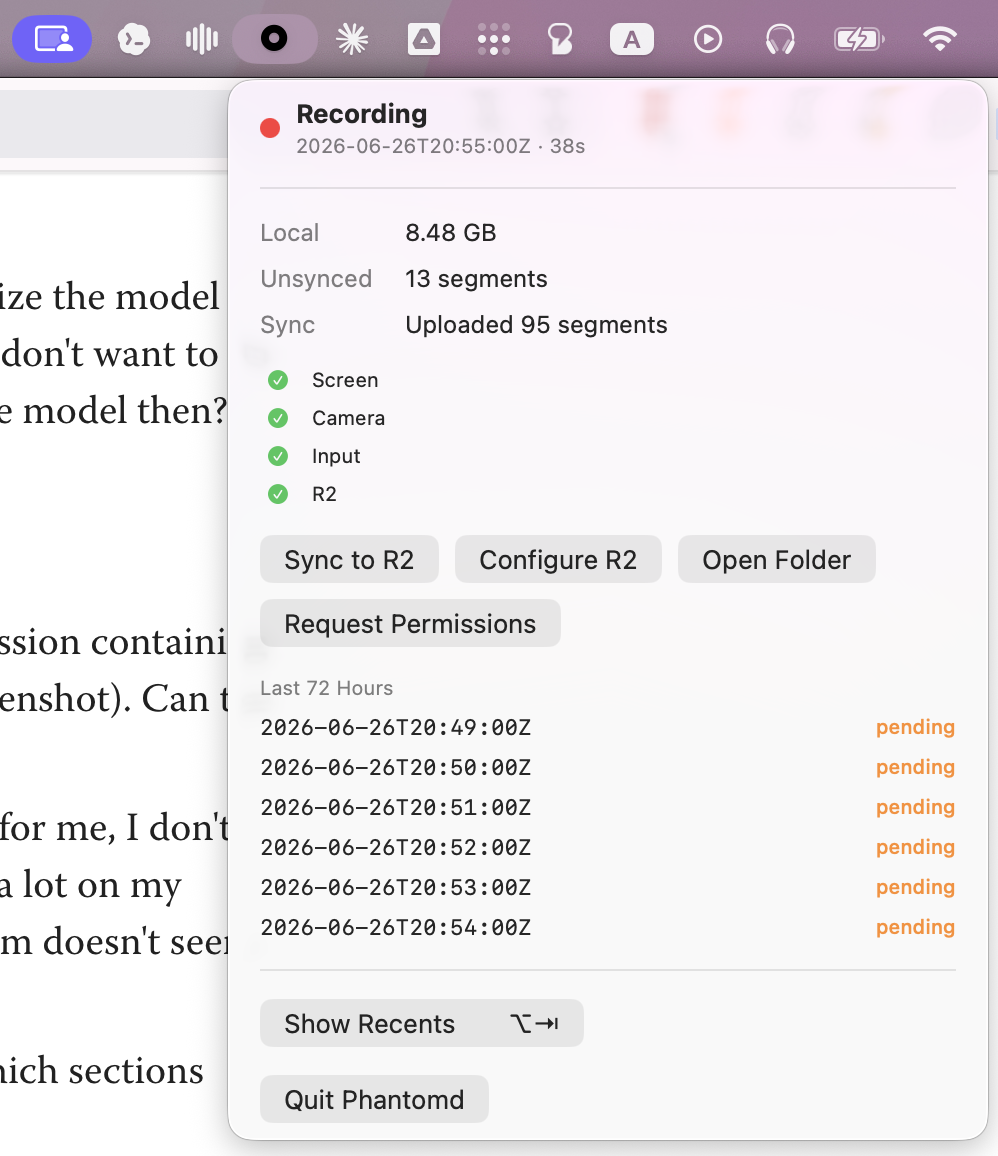This screenshot has height=1156, width=998.
Task: Open the starburst asterisk menu bar icon
Action: coord(352,39)
